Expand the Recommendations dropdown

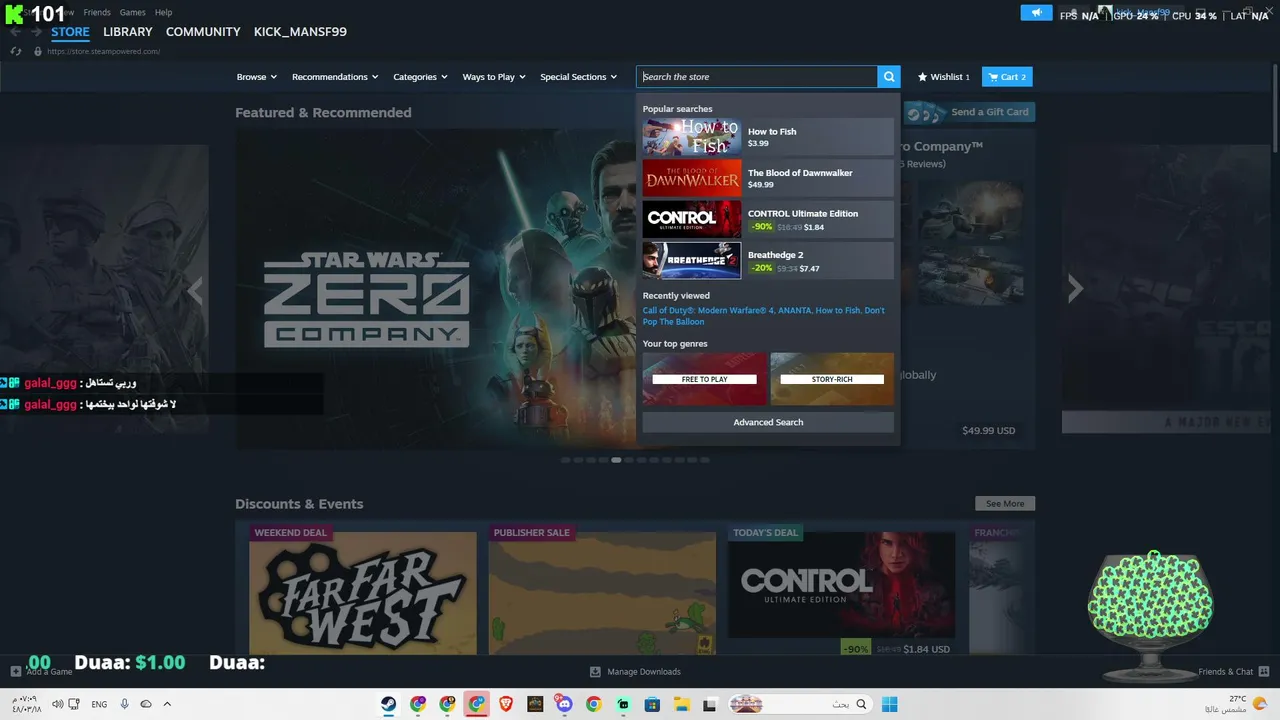click(x=335, y=77)
